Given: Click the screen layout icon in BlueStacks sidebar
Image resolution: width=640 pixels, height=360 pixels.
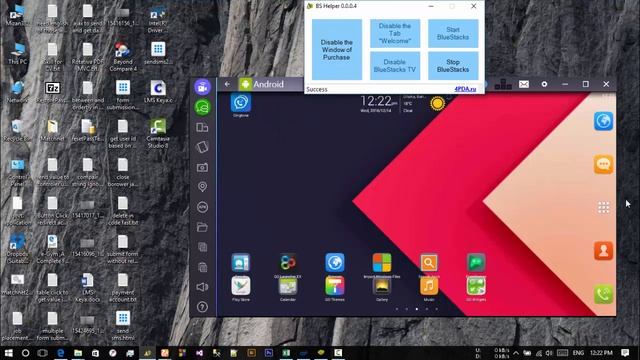Looking at the screenshot, I should point(202,127).
